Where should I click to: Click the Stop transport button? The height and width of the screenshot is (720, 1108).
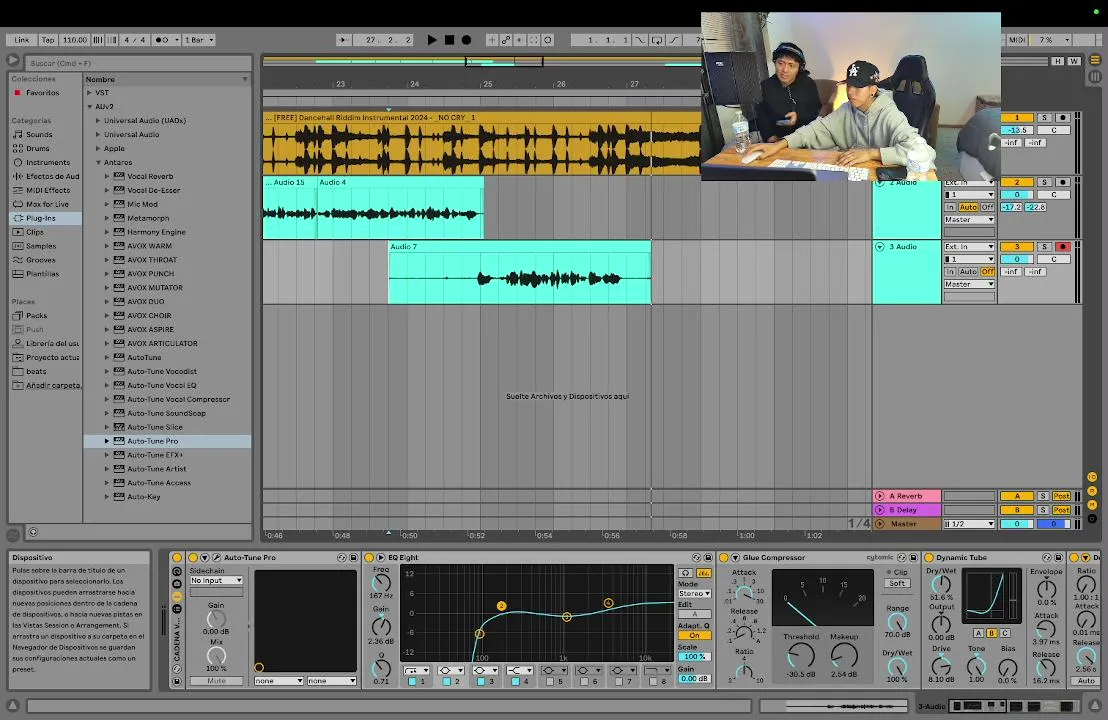[x=449, y=40]
